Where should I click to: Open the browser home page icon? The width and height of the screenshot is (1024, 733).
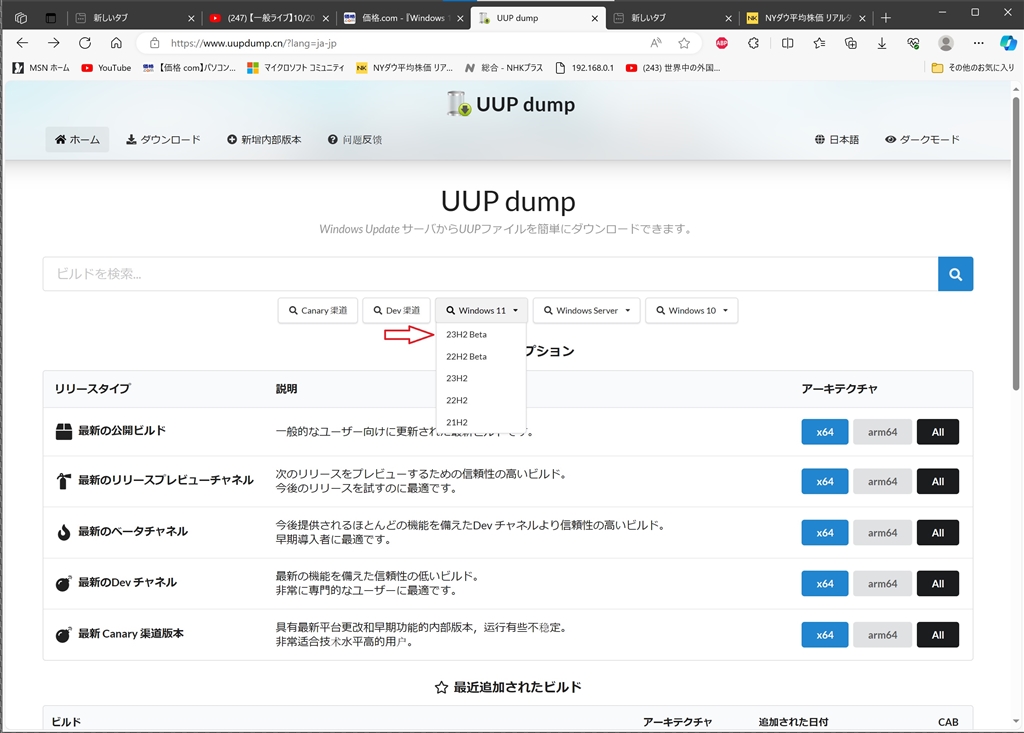(x=116, y=43)
